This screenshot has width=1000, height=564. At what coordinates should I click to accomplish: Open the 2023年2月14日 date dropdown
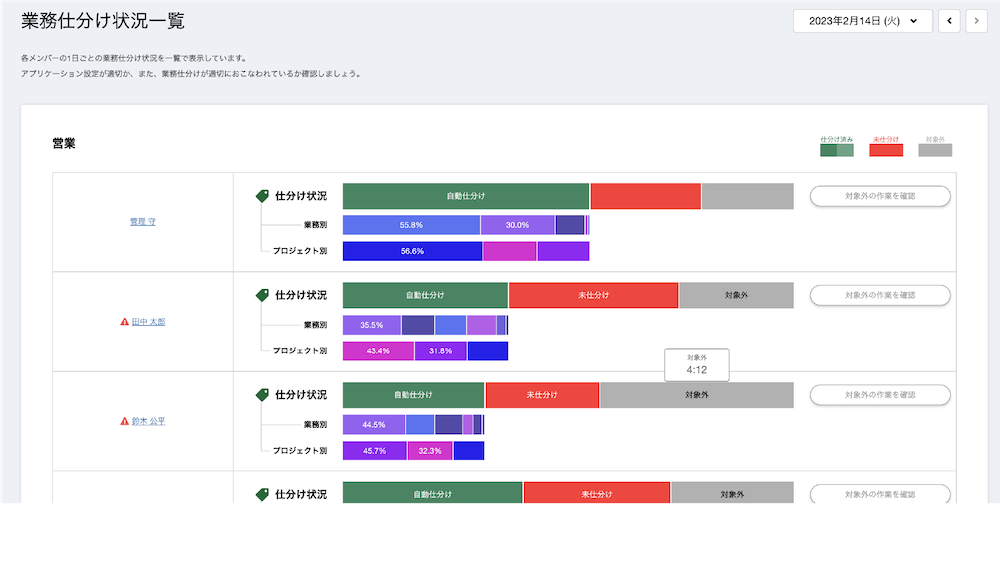(862, 21)
